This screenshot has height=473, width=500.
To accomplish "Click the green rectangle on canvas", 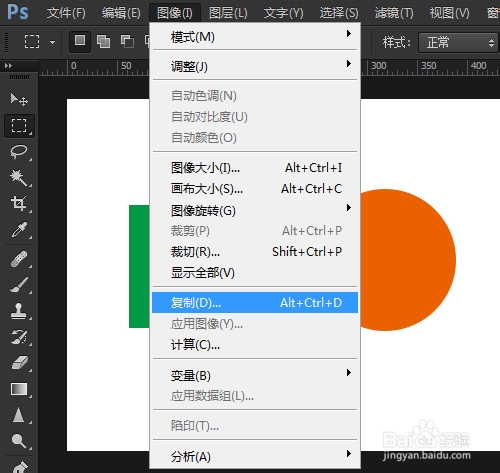I will 139,266.
